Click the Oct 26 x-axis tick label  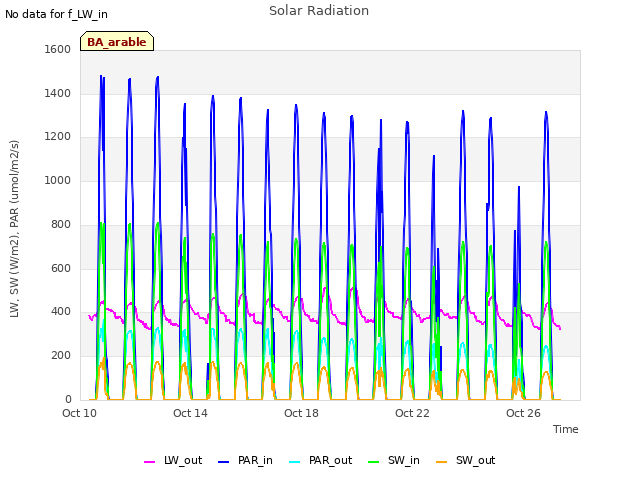click(523, 413)
